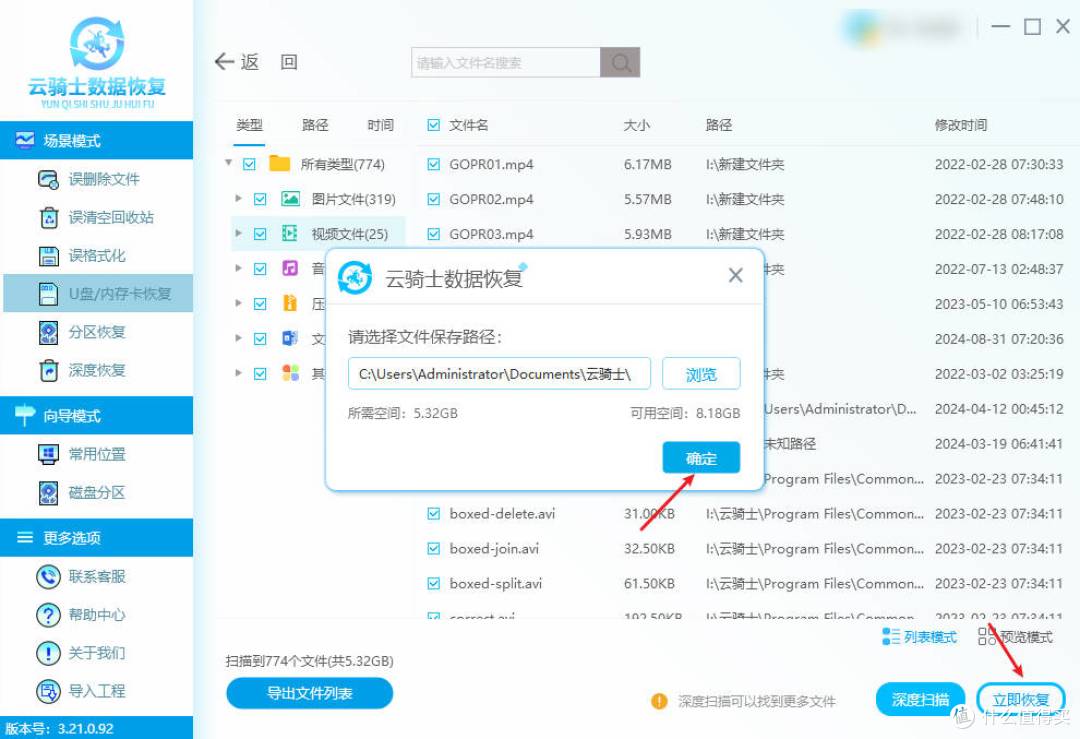The height and width of the screenshot is (739, 1080).
Task: Click the save path input field
Action: pyautogui.click(x=499, y=374)
